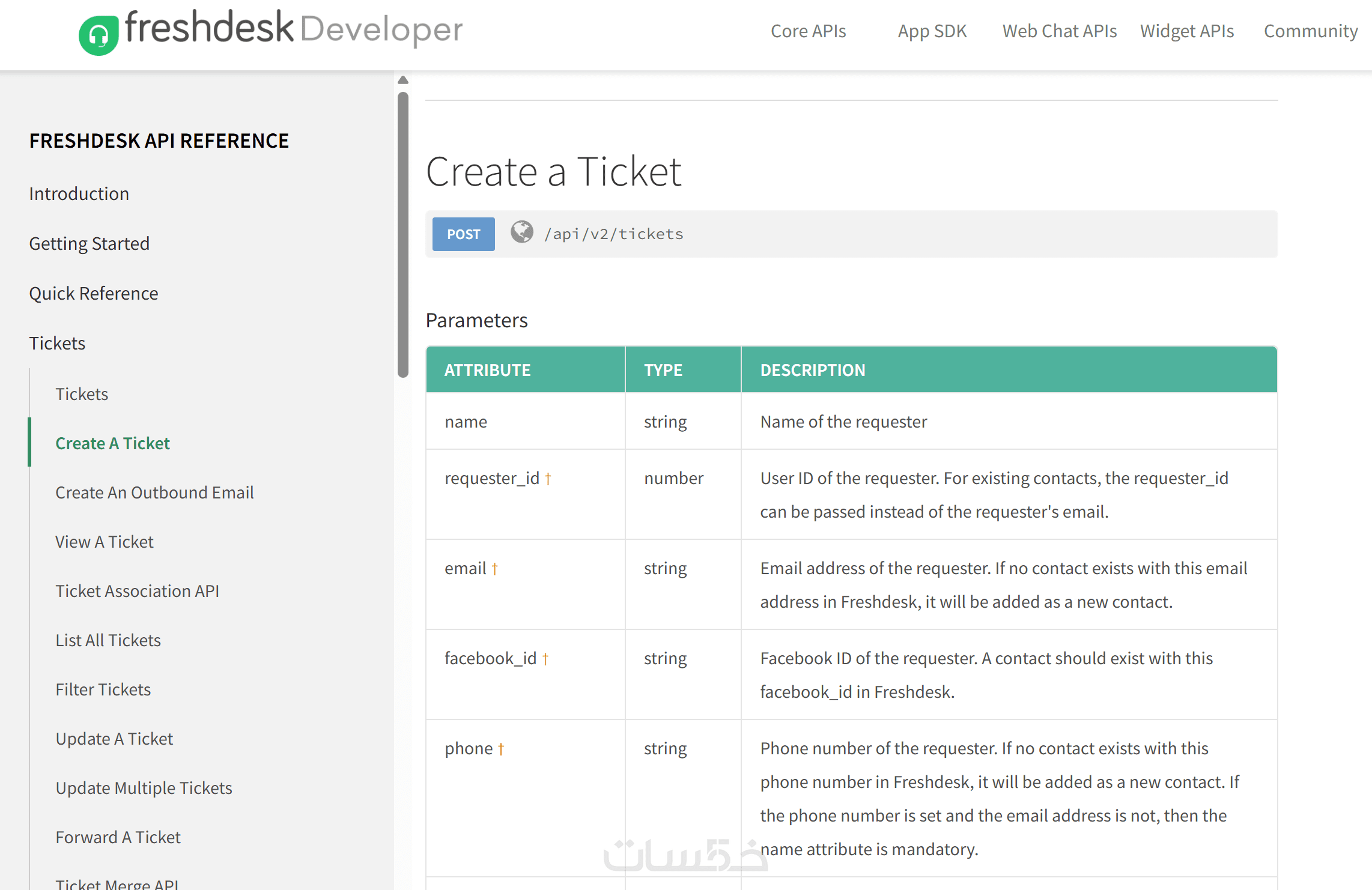Select the Tickets sub-item in sidebar

[x=82, y=394]
